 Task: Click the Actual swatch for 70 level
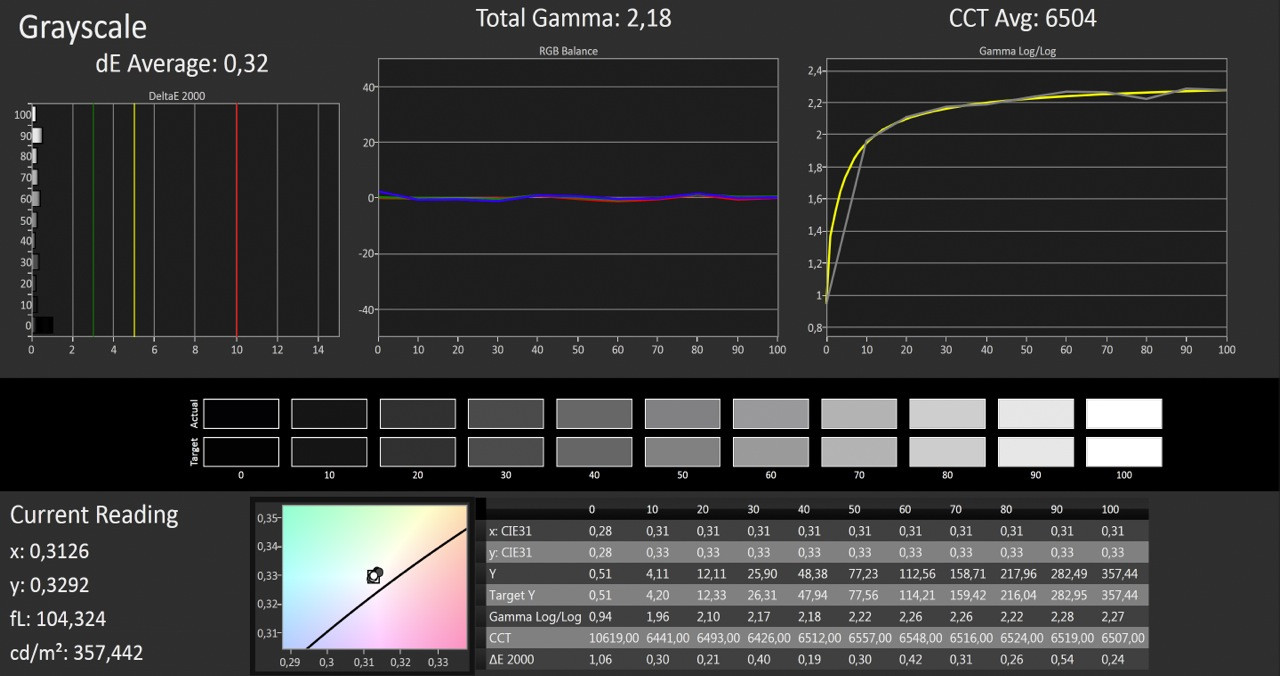[859, 414]
